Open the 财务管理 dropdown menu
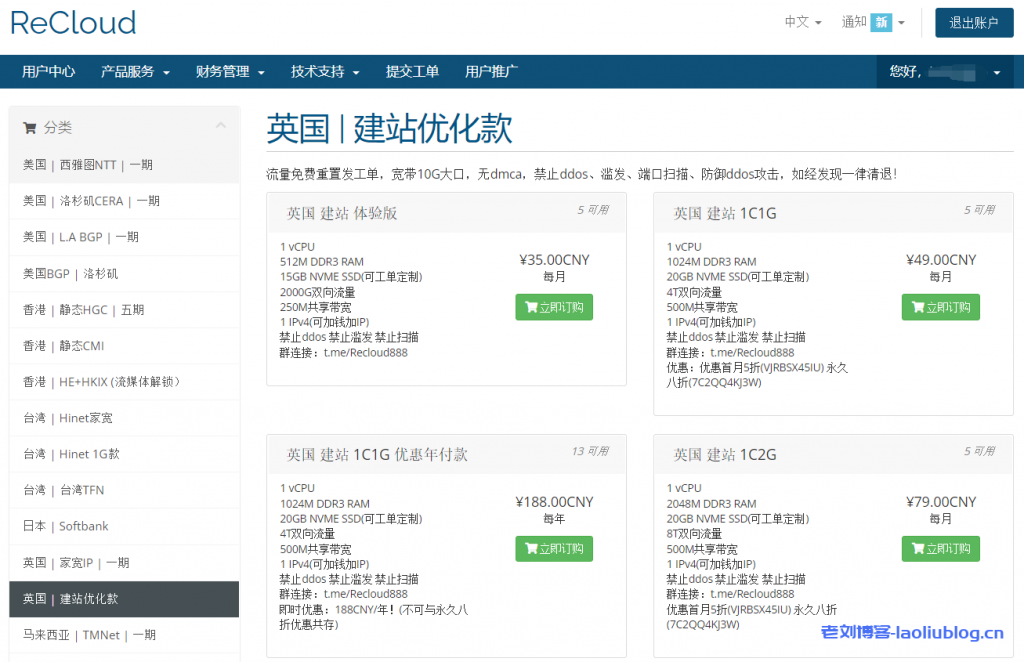Viewport: 1024px width, 662px height. pos(224,71)
